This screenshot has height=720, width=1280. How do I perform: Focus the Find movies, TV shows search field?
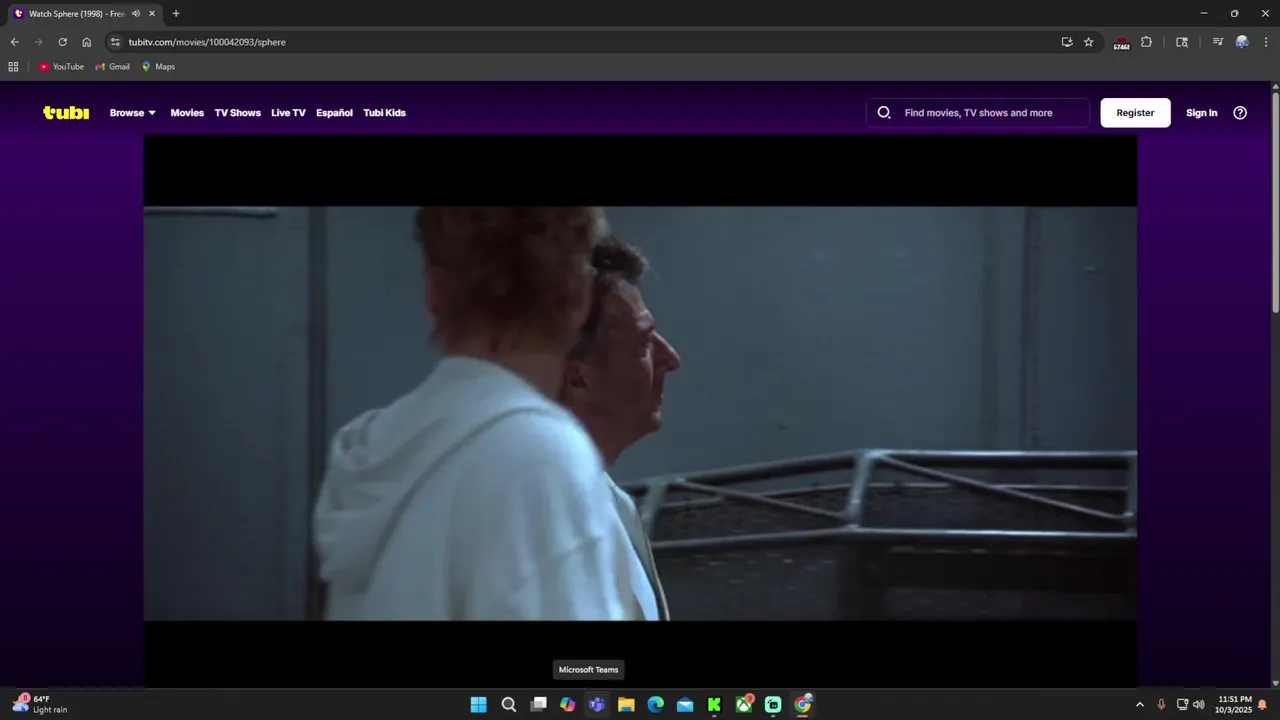pyautogui.click(x=978, y=113)
